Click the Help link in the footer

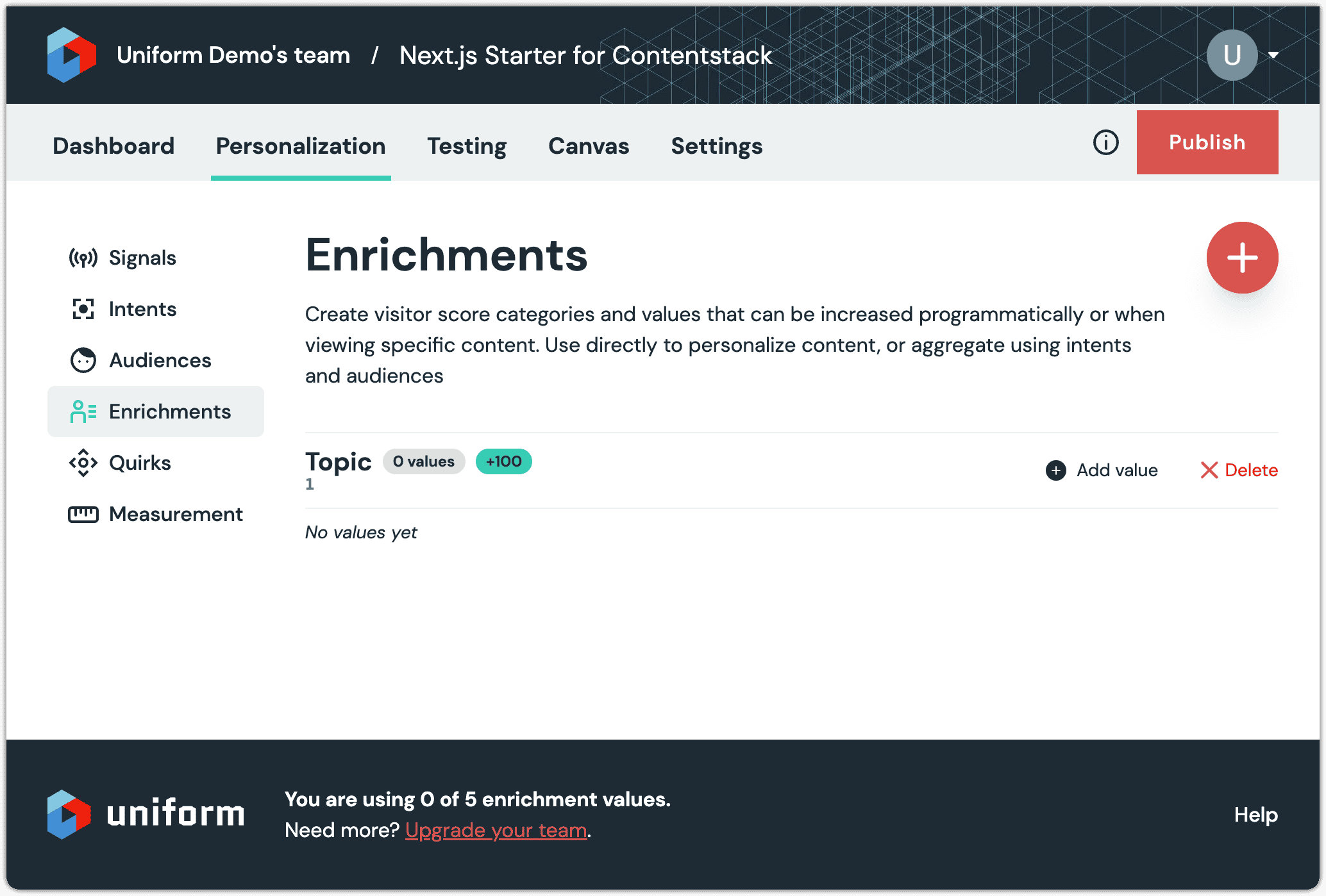[x=1255, y=815]
